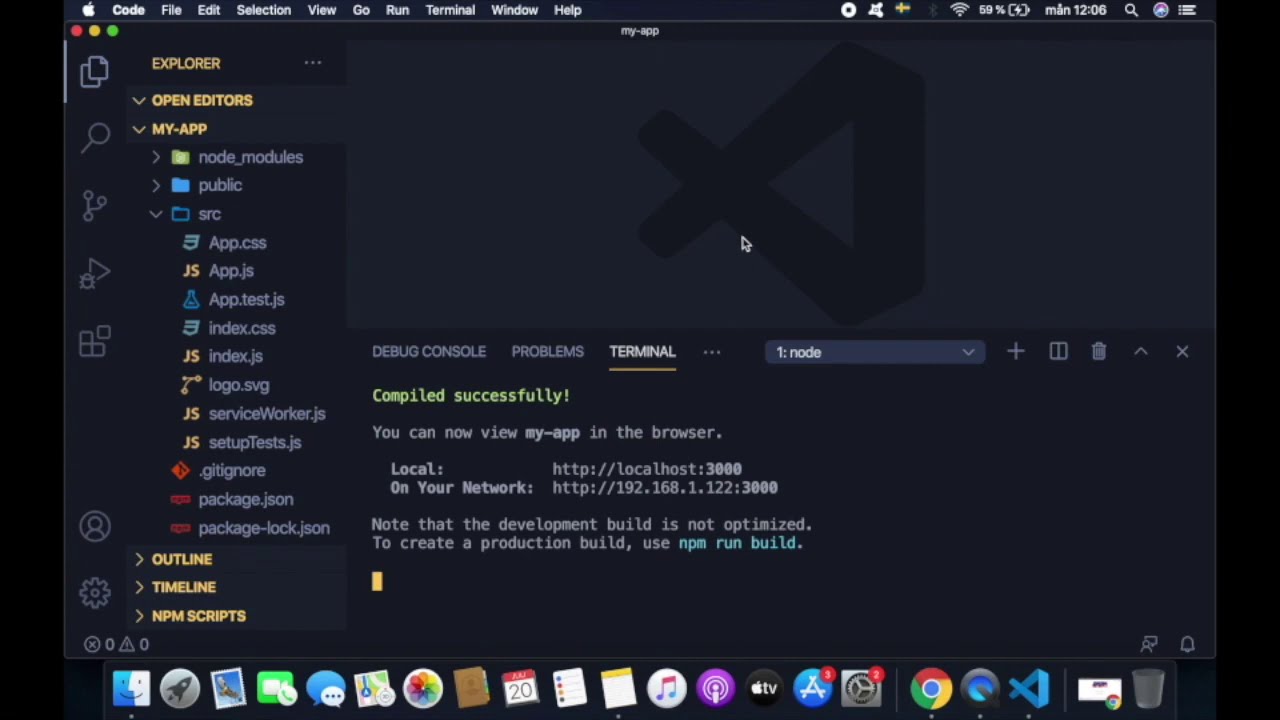Open Podcasts from the Dock
Screen dimensions: 1280x720
(x=715, y=688)
